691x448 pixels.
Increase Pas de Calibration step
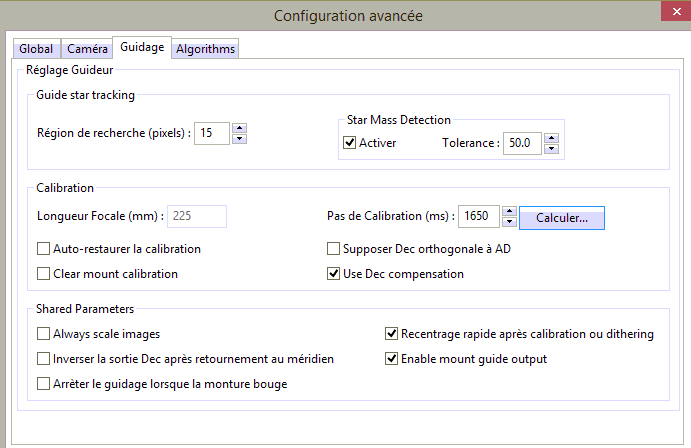[x=509, y=210]
